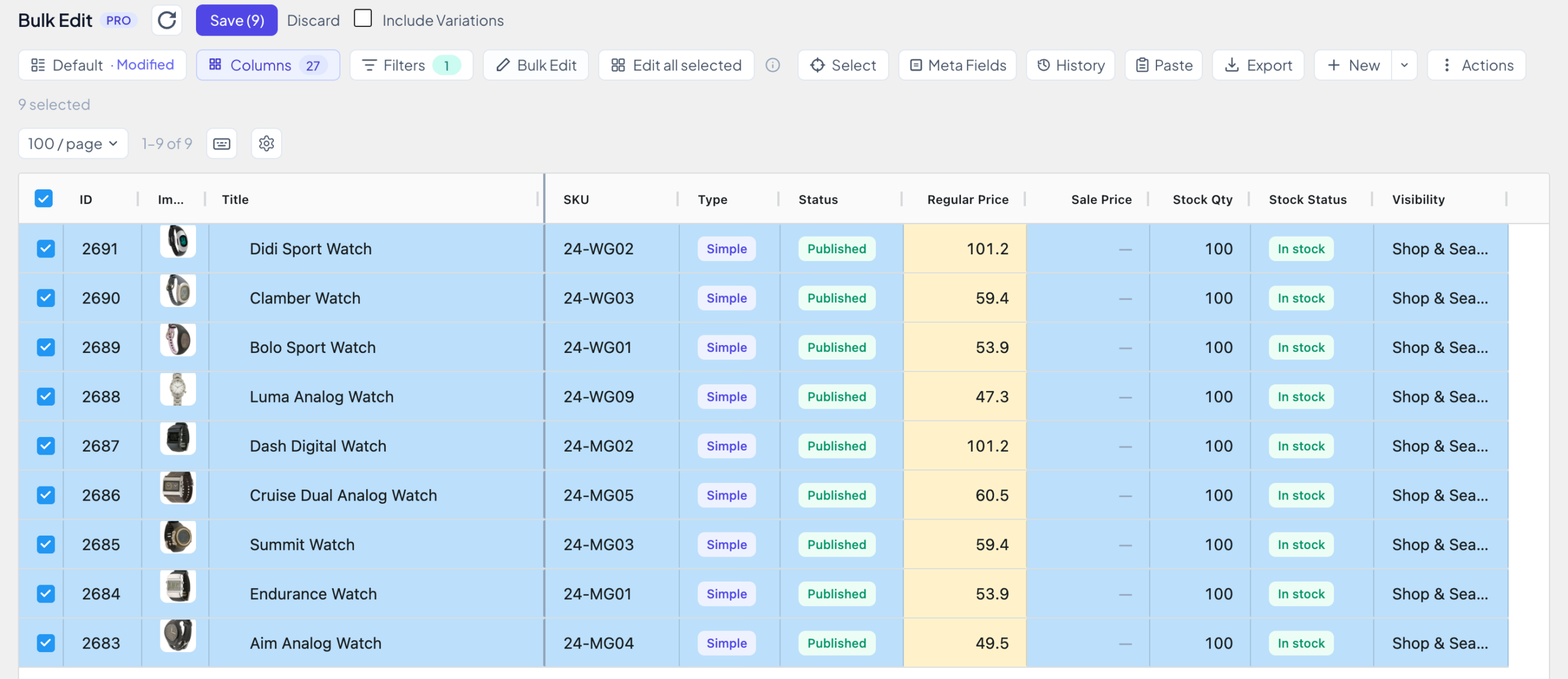The image size is (1568, 679).
Task: Click the refresh icon next to Bulk Edit
Action: 167,20
